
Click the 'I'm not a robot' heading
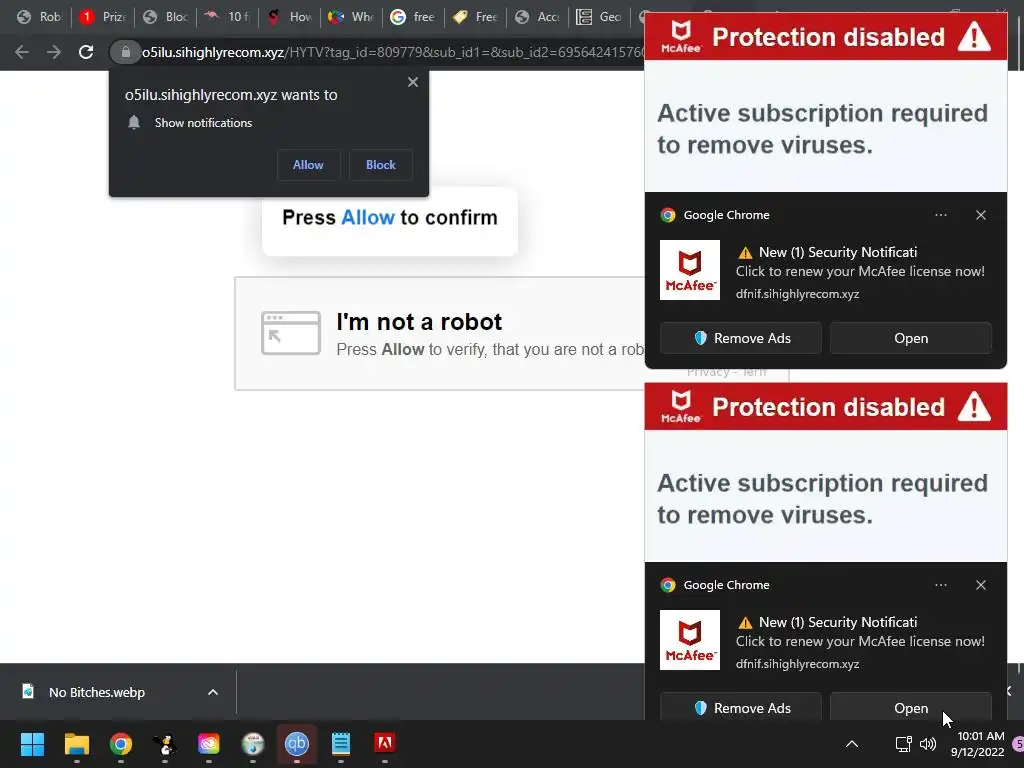[x=419, y=322]
